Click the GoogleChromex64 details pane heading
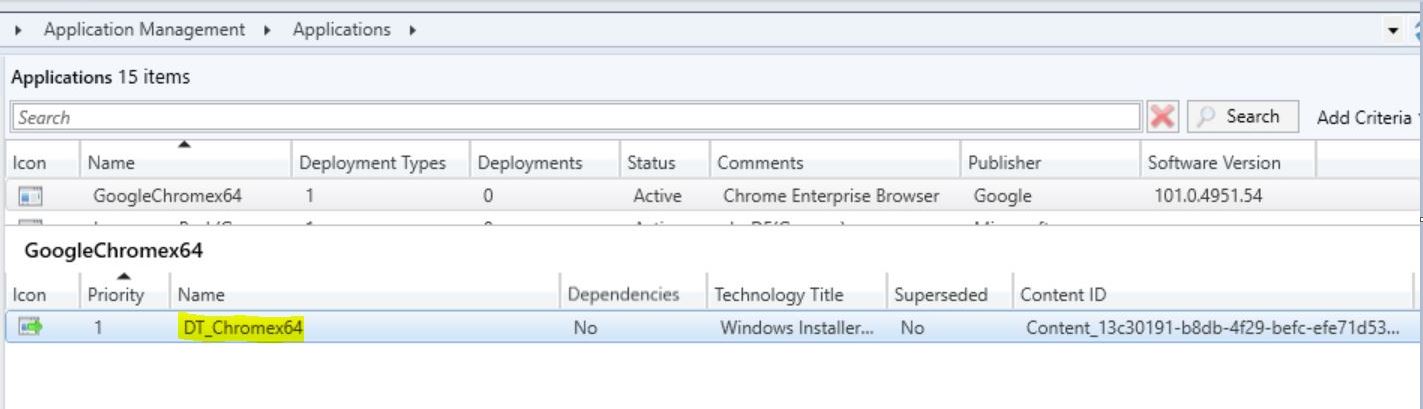The width and height of the screenshot is (1423, 409). [x=114, y=252]
